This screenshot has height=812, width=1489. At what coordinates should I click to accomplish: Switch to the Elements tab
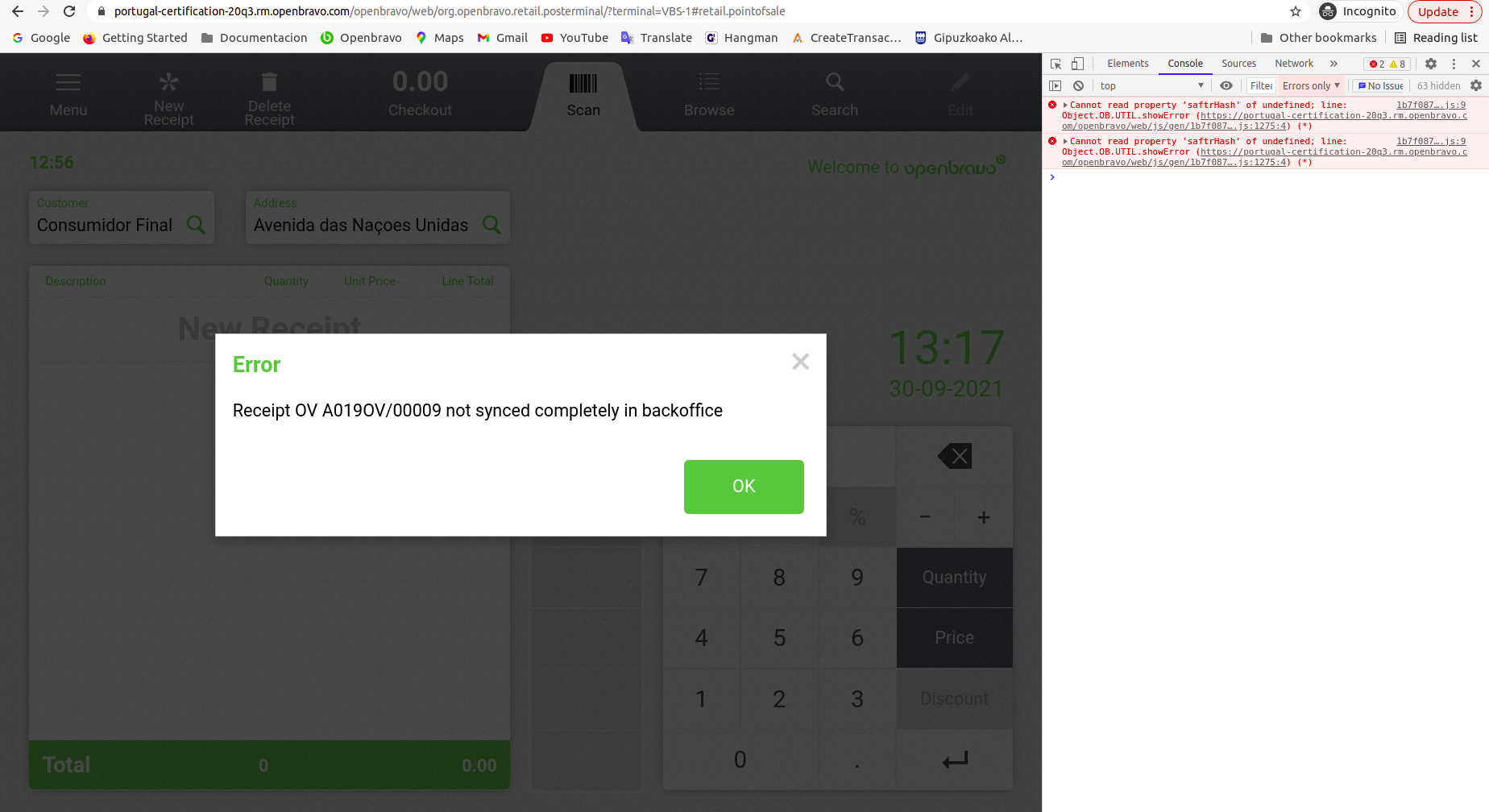1128,64
